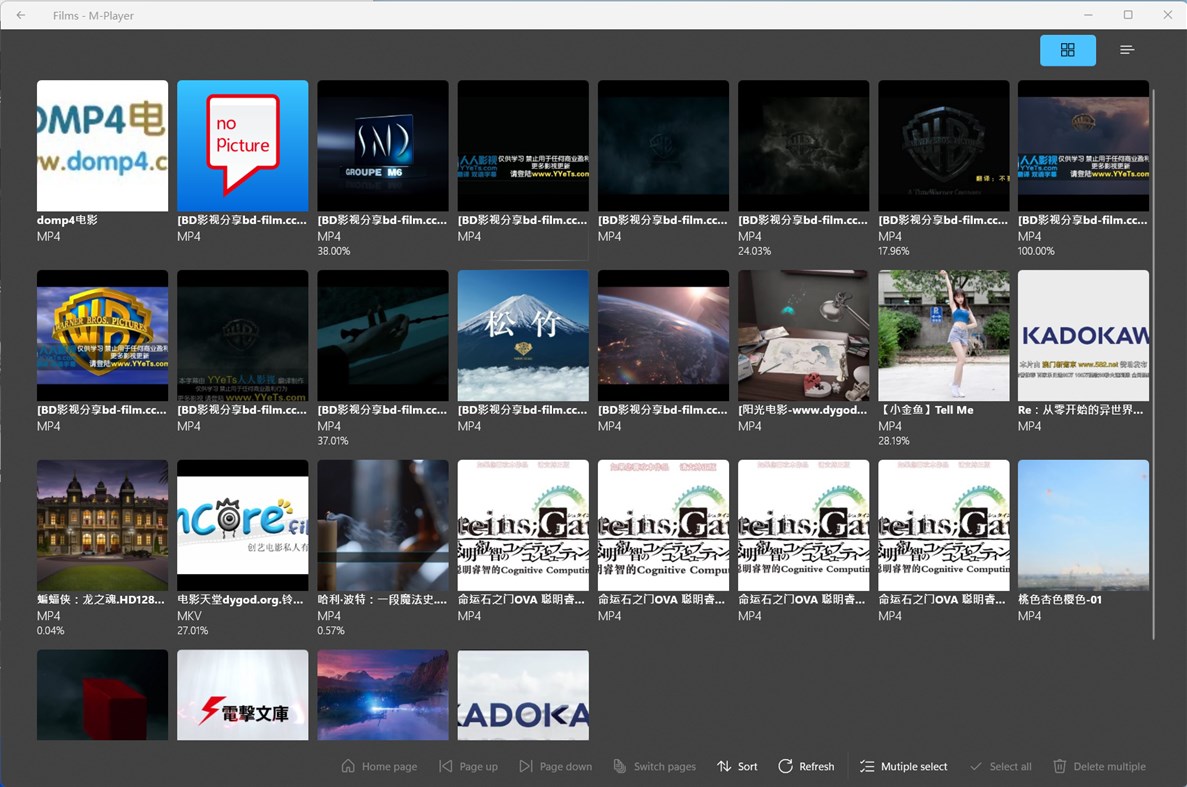
Task: Click the Page down control
Action: tap(556, 766)
